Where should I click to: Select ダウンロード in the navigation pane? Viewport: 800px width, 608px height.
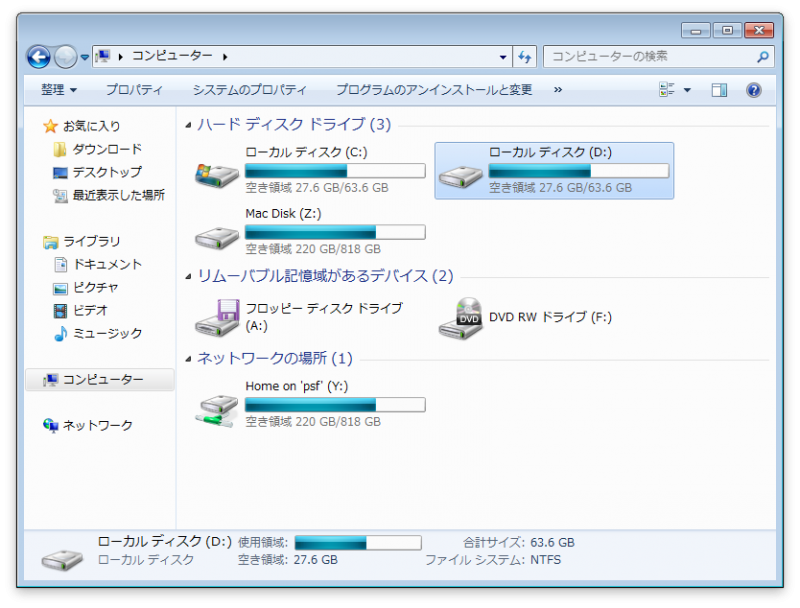pyautogui.click(x=107, y=149)
